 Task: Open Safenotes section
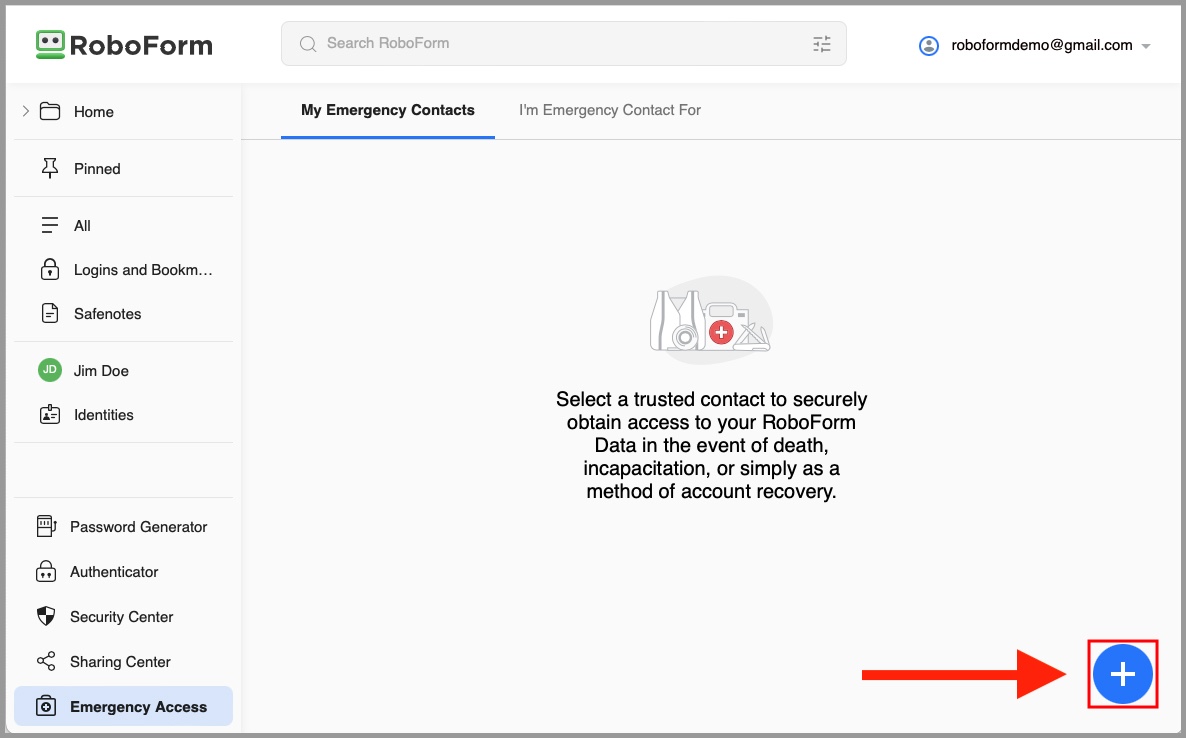[107, 314]
